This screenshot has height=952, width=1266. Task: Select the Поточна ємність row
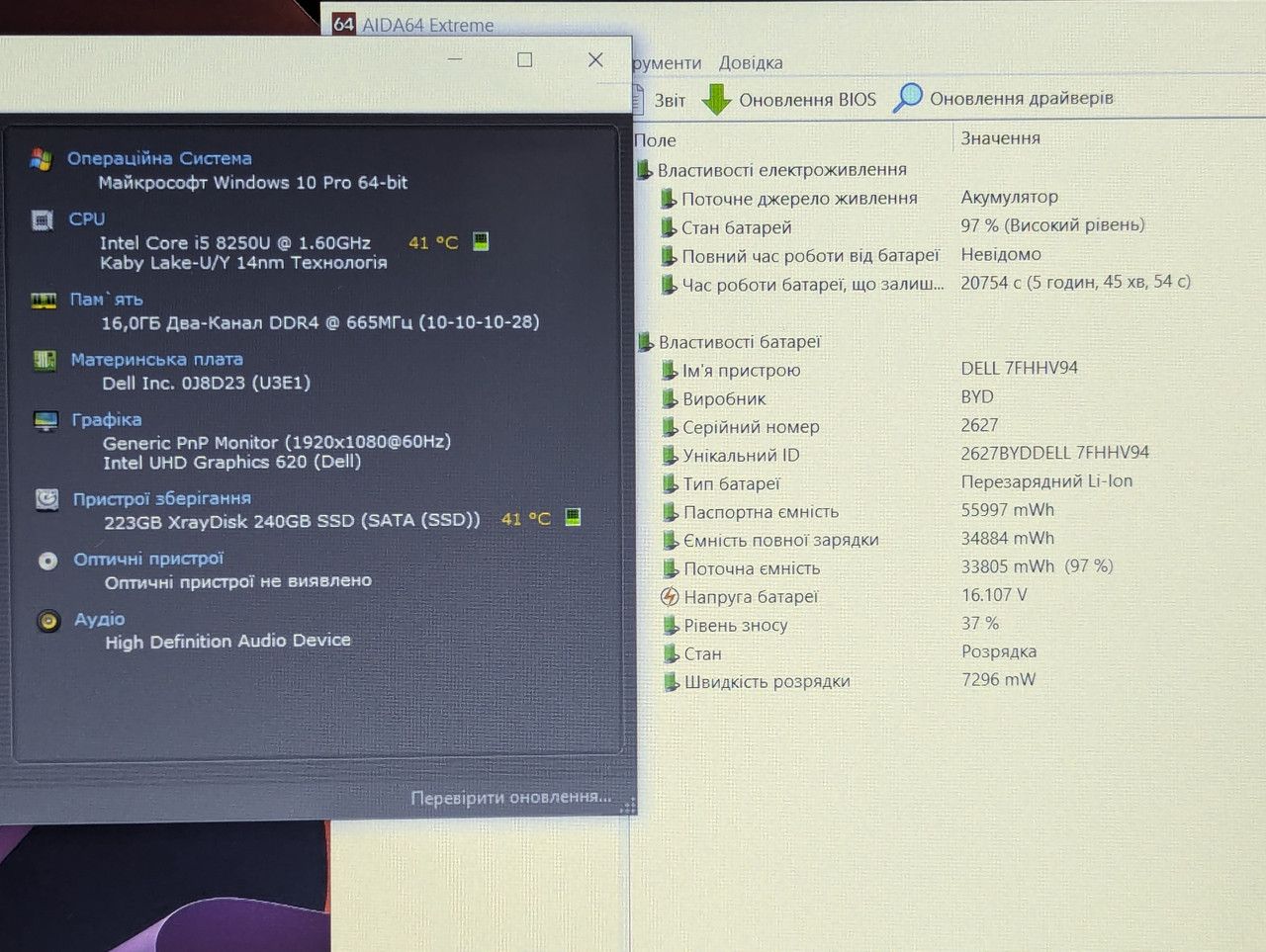pyautogui.click(x=889, y=567)
